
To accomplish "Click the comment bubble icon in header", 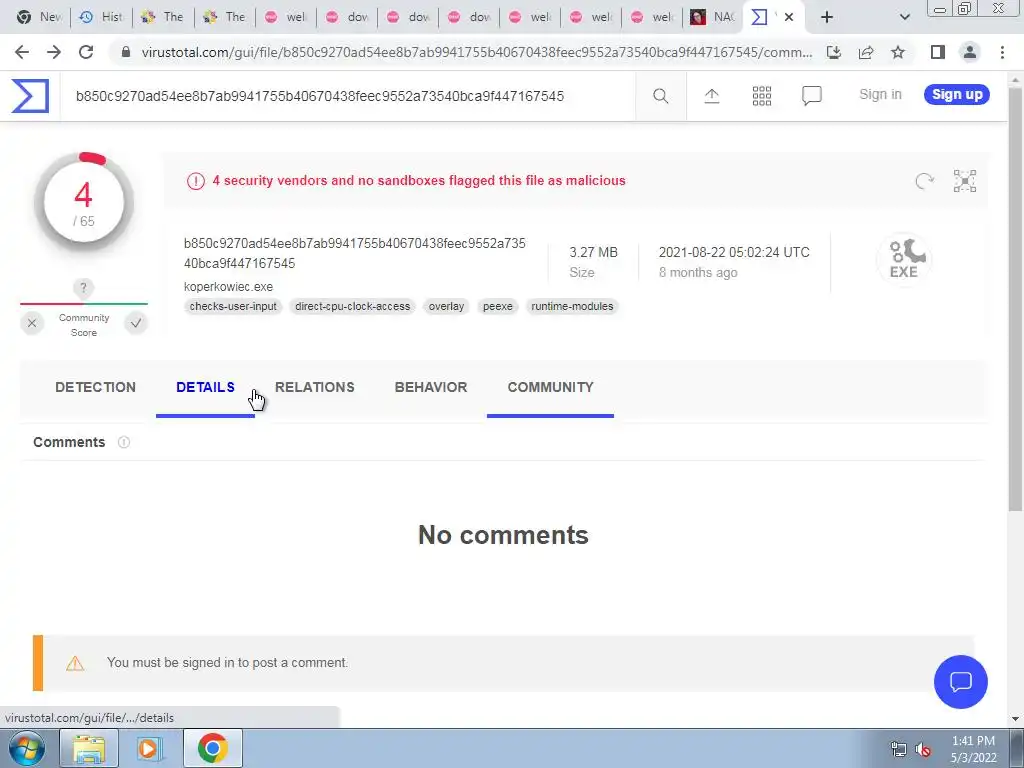I will click(x=811, y=96).
